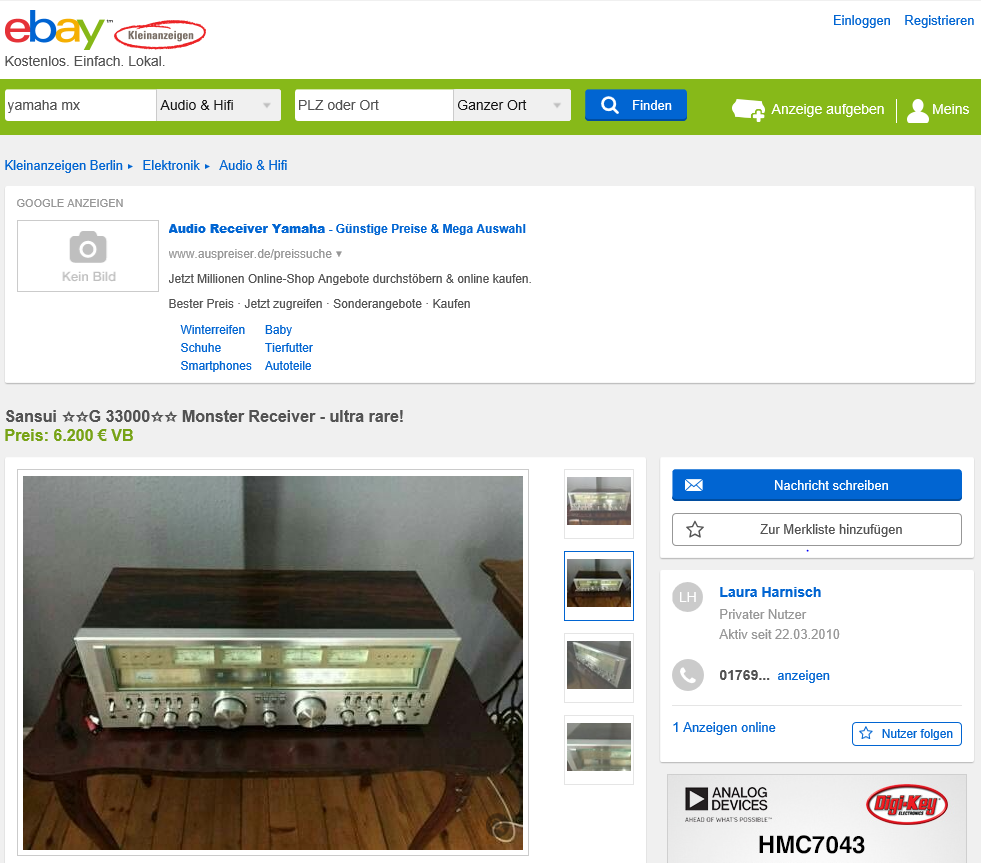Click the LH seller avatar circle
981x863 pixels.
coord(688,597)
